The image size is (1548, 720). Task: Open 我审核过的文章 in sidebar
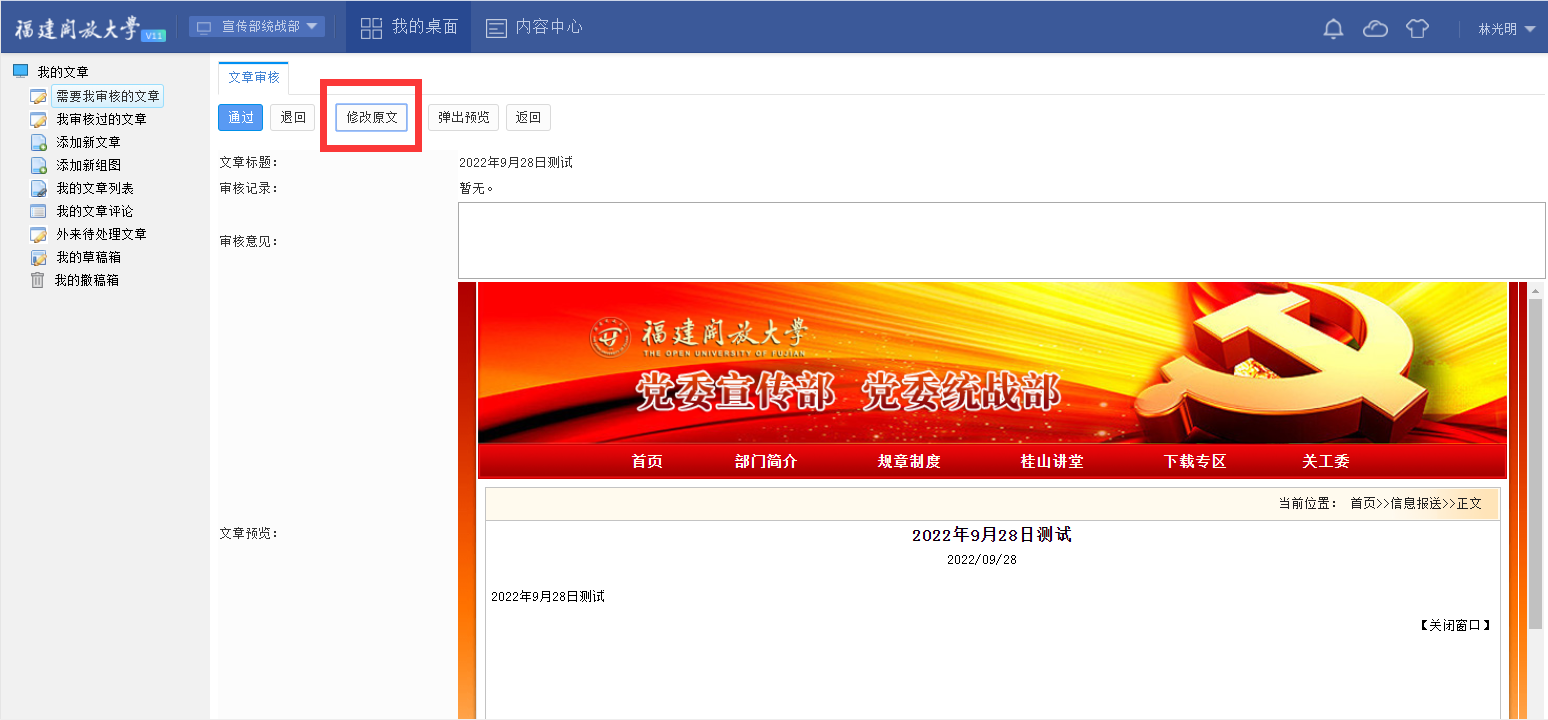click(x=101, y=119)
